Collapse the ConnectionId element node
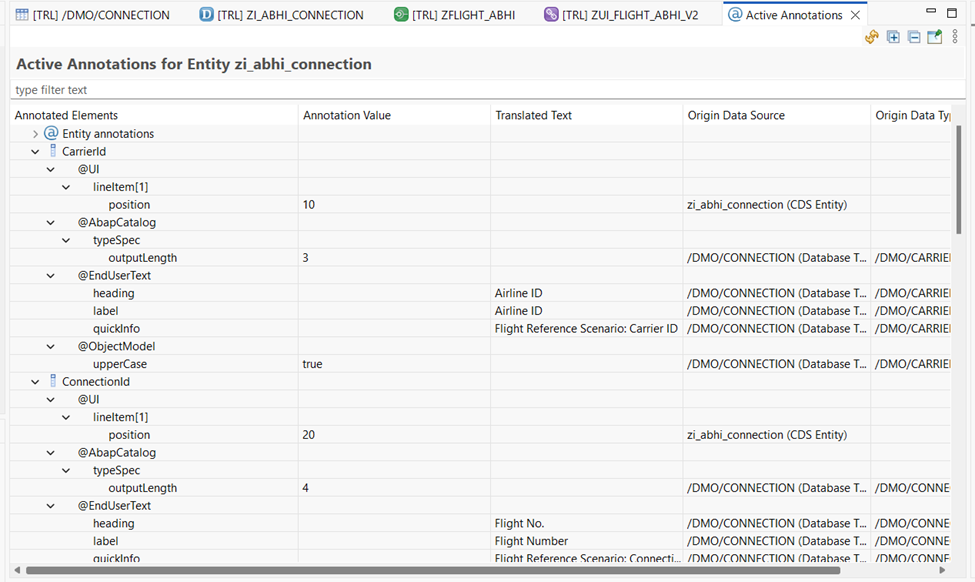 (36, 382)
